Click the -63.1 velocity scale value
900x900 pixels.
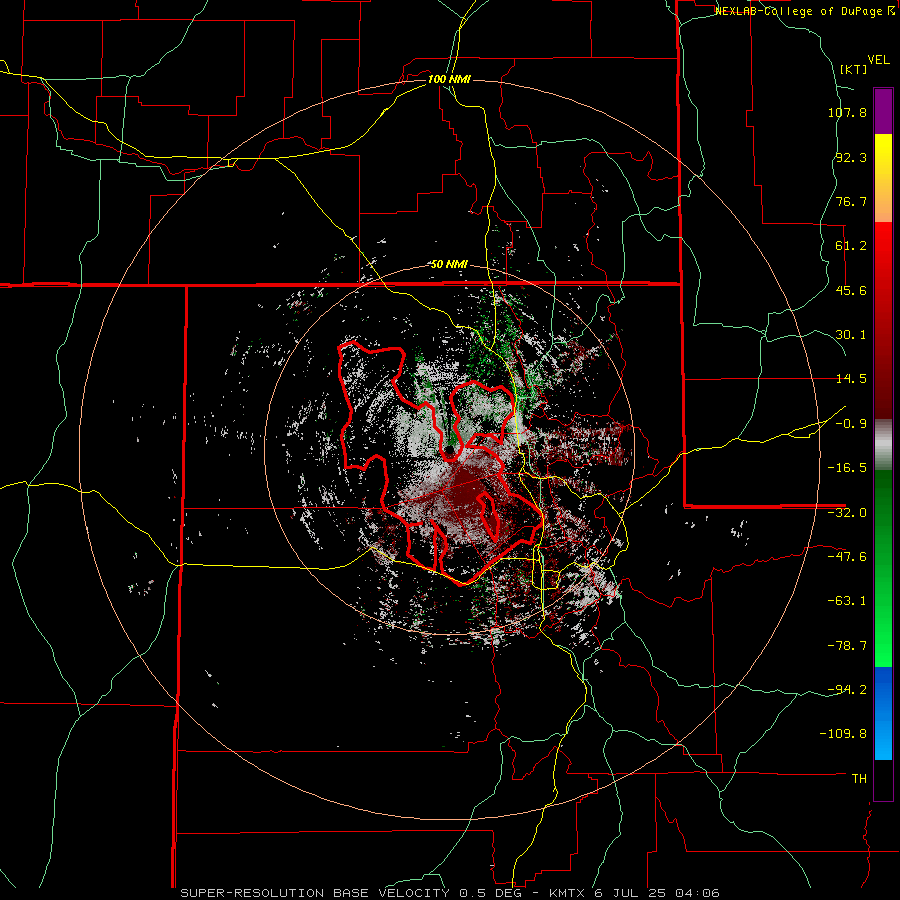point(847,601)
